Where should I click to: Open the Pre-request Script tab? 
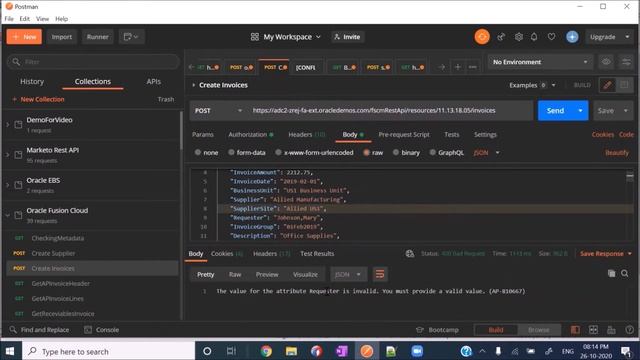pyautogui.click(x=404, y=134)
